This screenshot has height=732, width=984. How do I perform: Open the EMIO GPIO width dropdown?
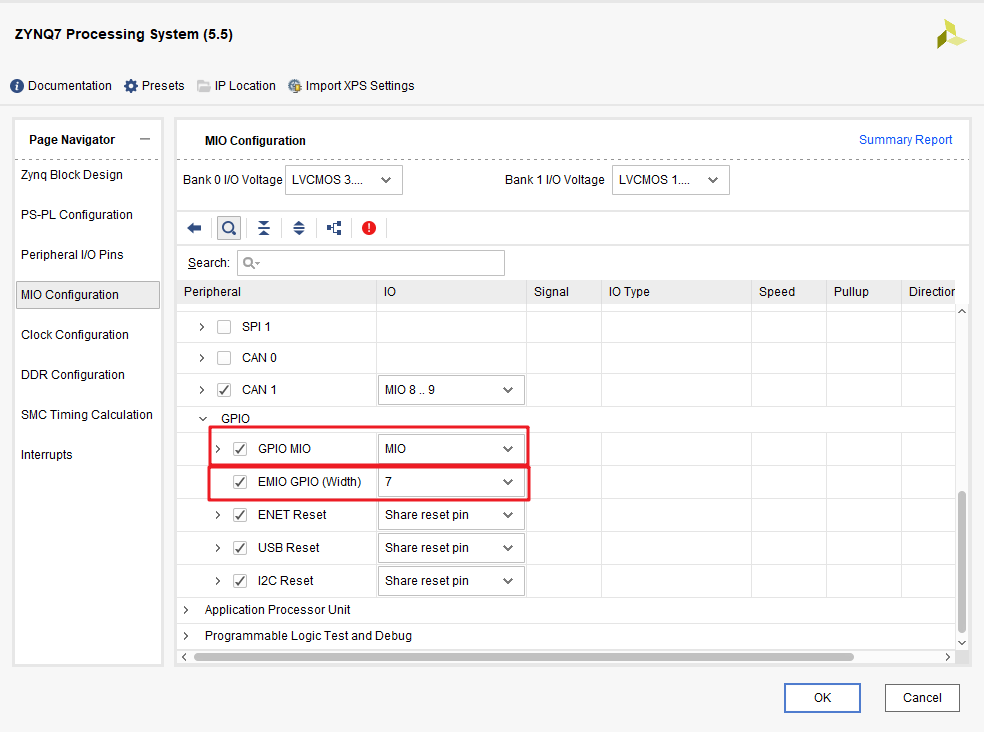pyautogui.click(x=451, y=482)
